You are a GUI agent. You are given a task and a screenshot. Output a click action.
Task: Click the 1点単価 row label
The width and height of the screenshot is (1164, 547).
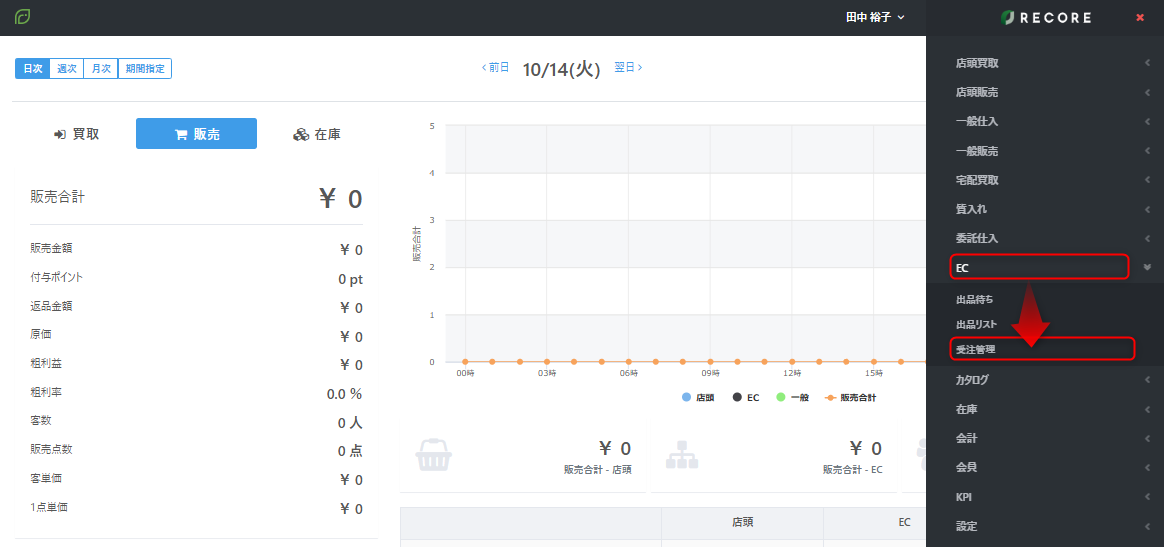tap(50, 507)
